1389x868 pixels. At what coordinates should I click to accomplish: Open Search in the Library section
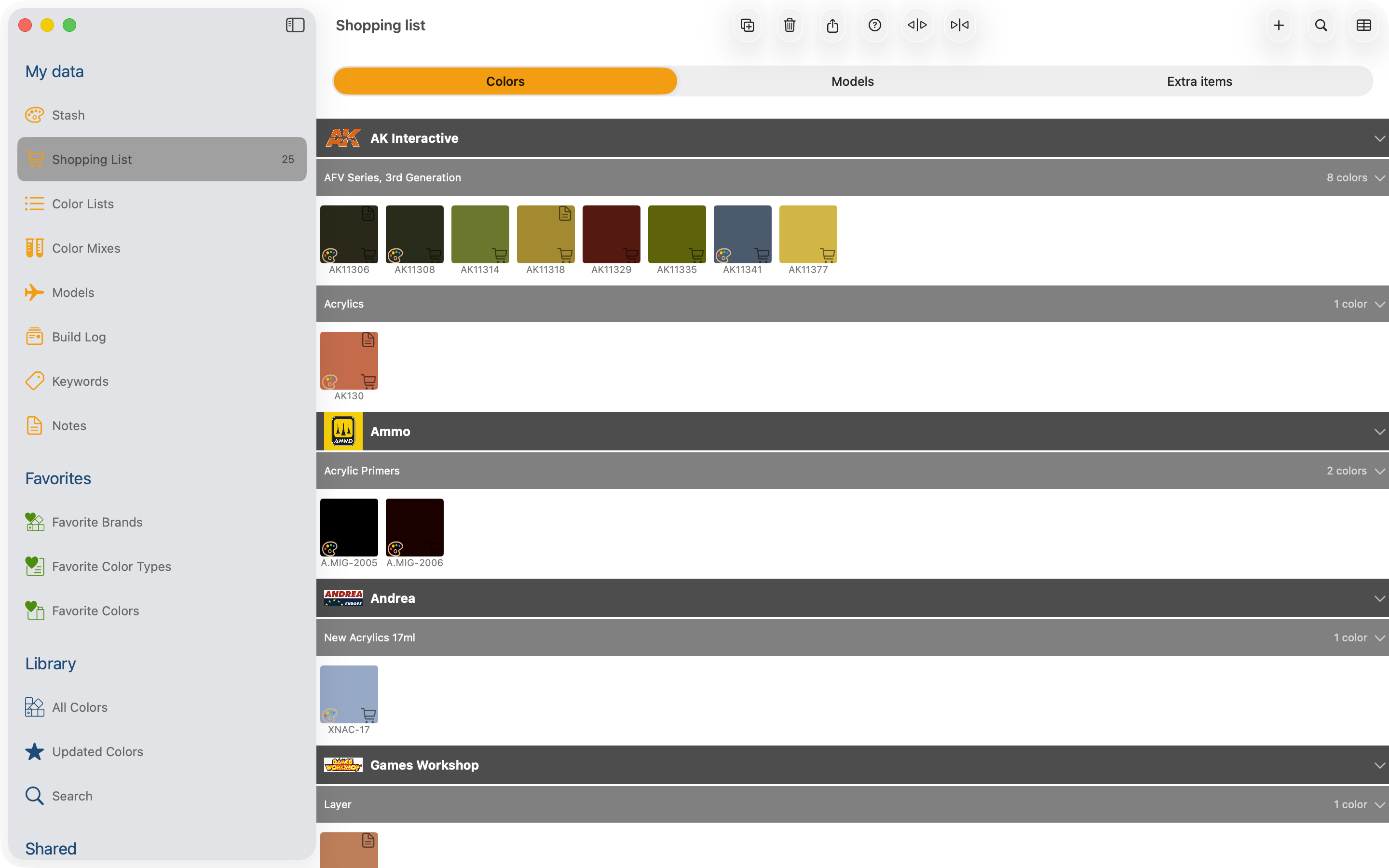(162, 796)
